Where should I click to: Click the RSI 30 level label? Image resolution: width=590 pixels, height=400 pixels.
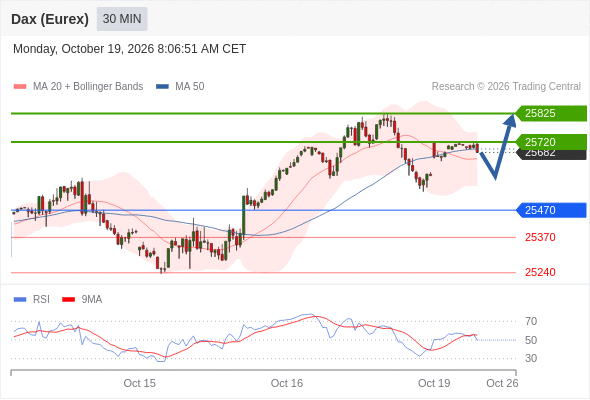coord(531,358)
